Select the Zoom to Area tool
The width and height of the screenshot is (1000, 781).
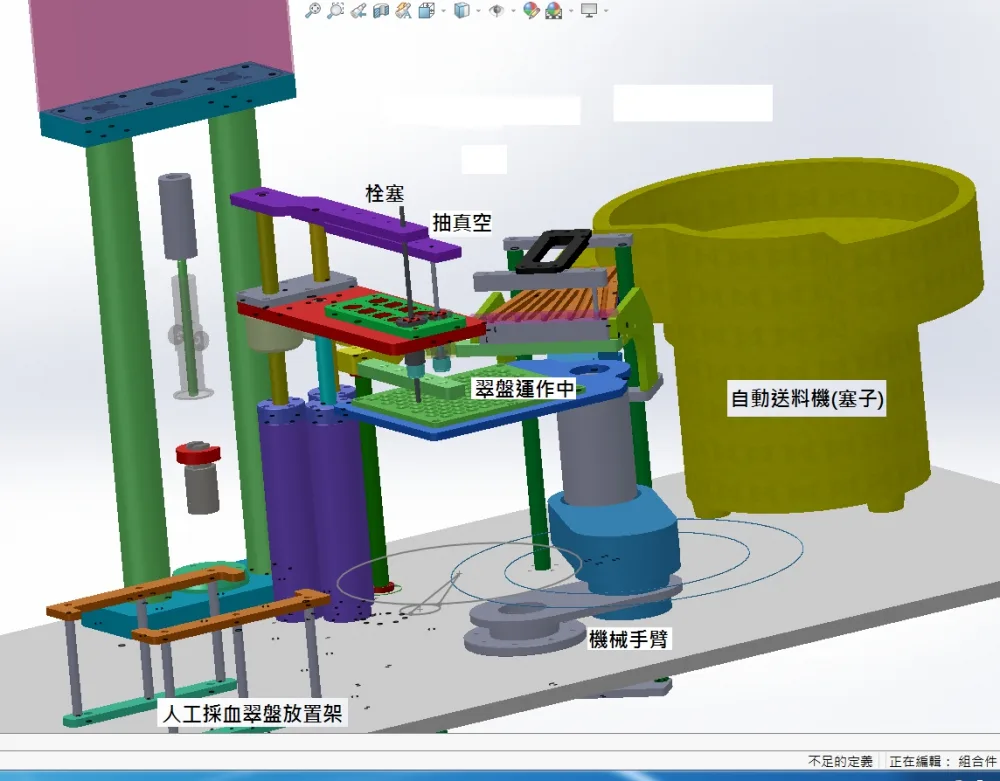[335, 10]
